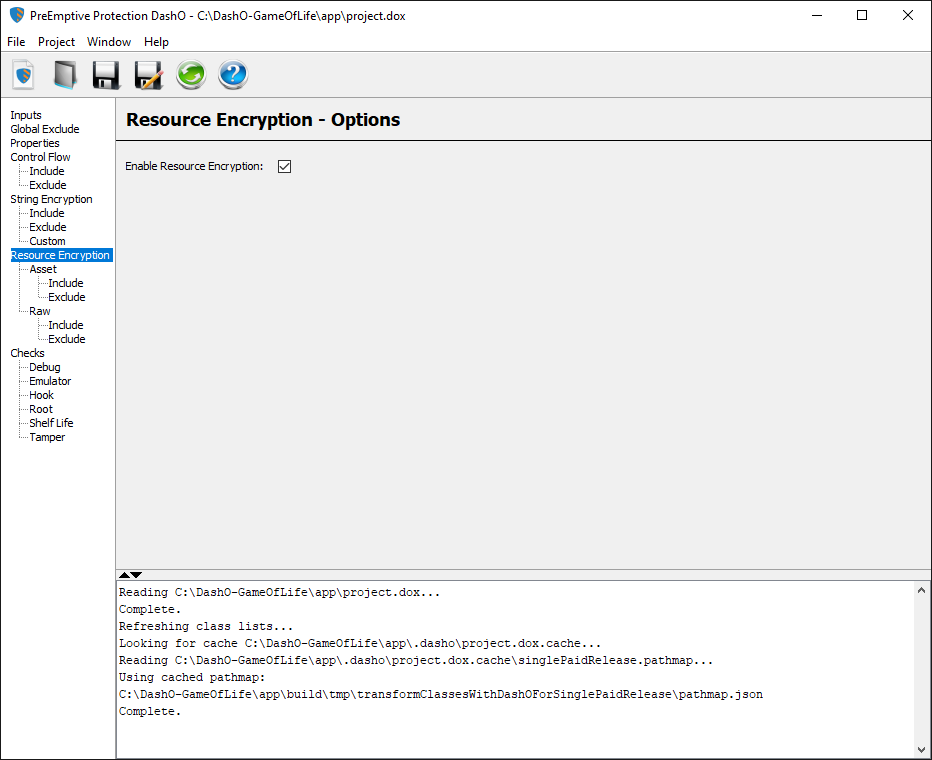
Task: Select the String Encryption tree node
Action: (x=51, y=199)
